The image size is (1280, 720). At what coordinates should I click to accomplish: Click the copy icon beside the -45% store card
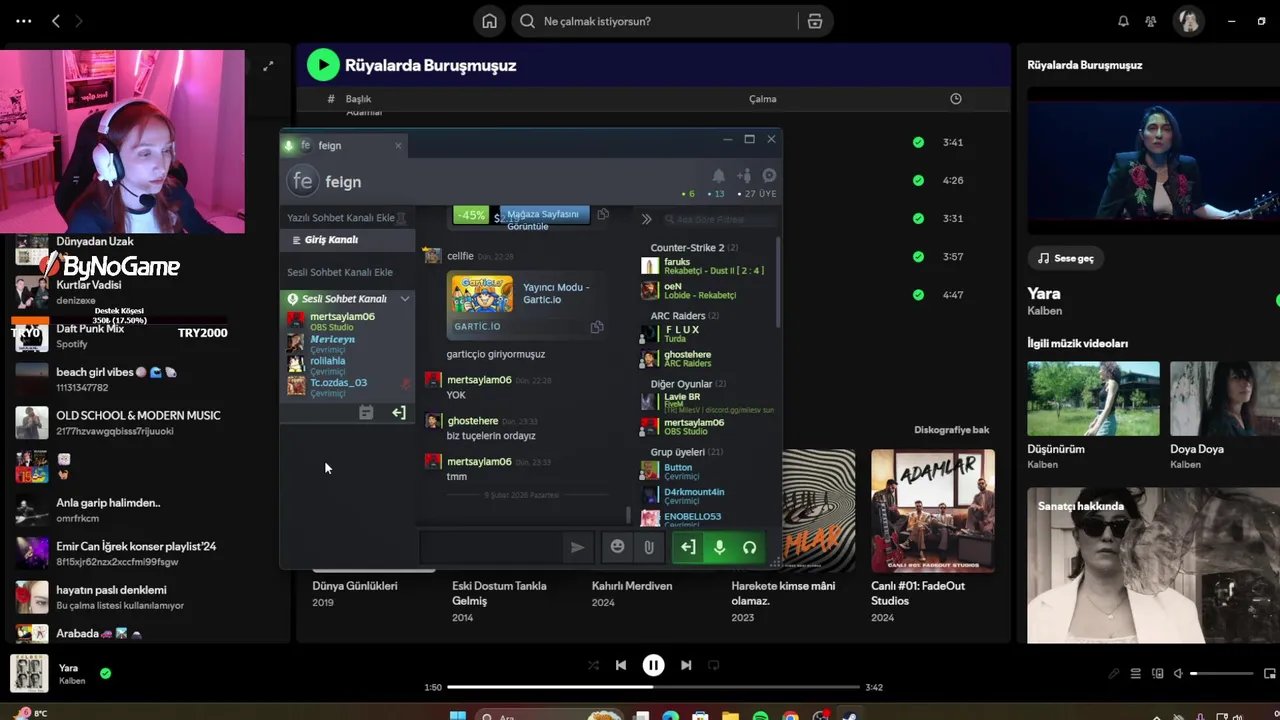603,215
